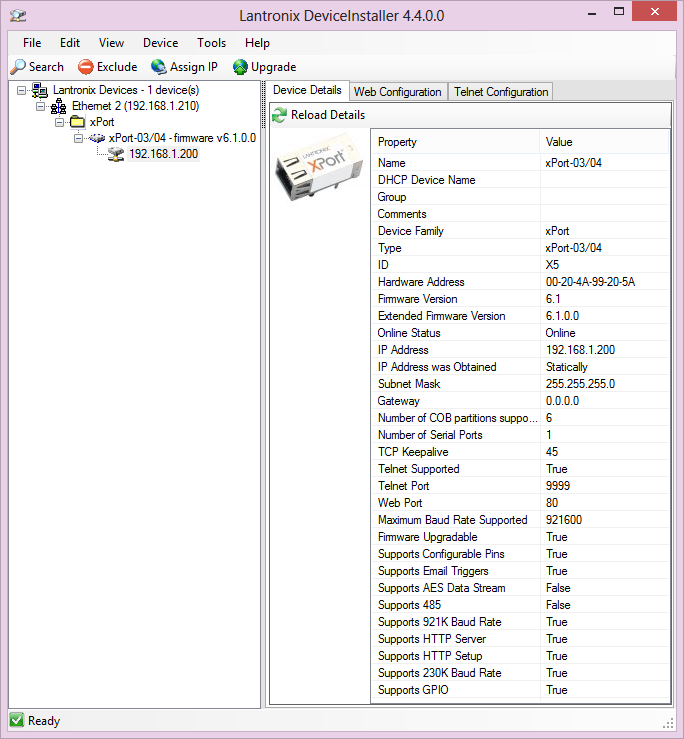Click the 192.168.1.200 device node icon
684x739 pixels.
[116, 154]
